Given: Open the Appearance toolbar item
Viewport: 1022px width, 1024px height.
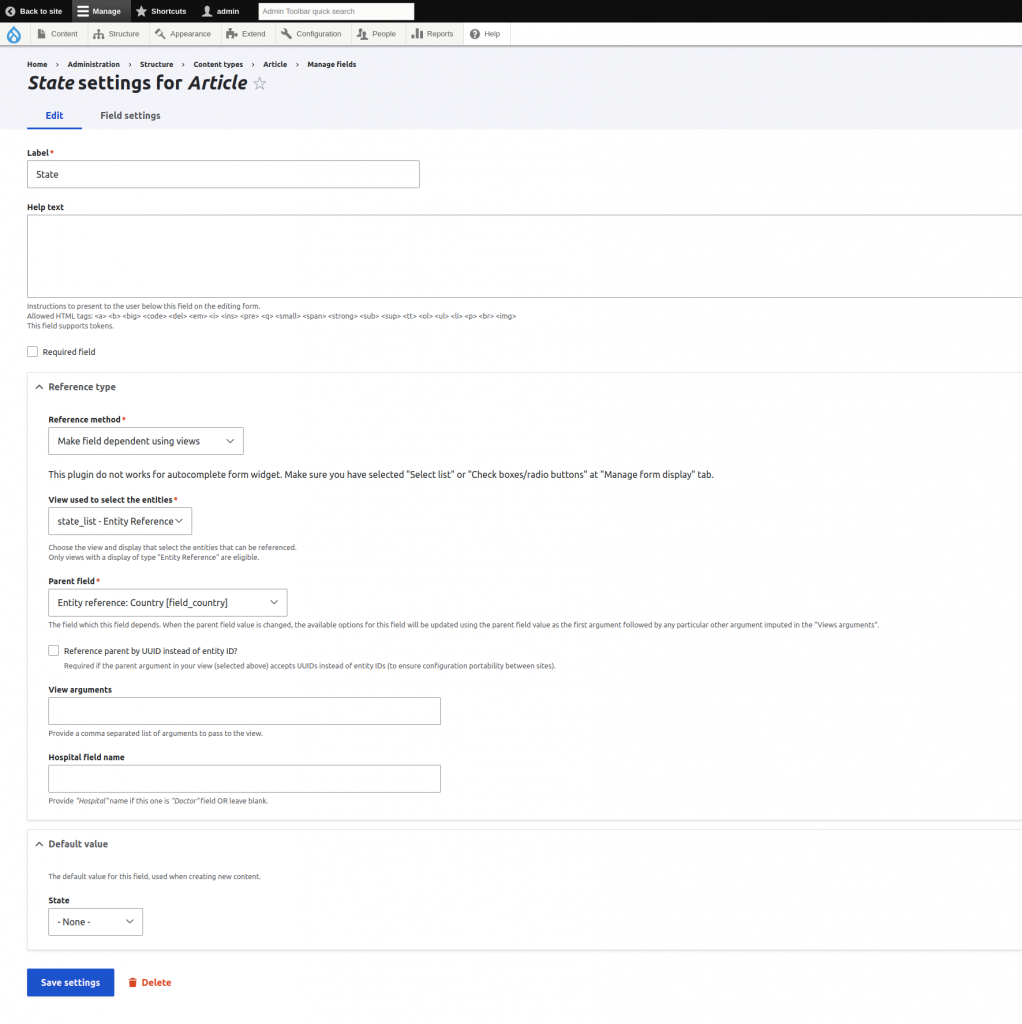Looking at the screenshot, I should (183, 34).
